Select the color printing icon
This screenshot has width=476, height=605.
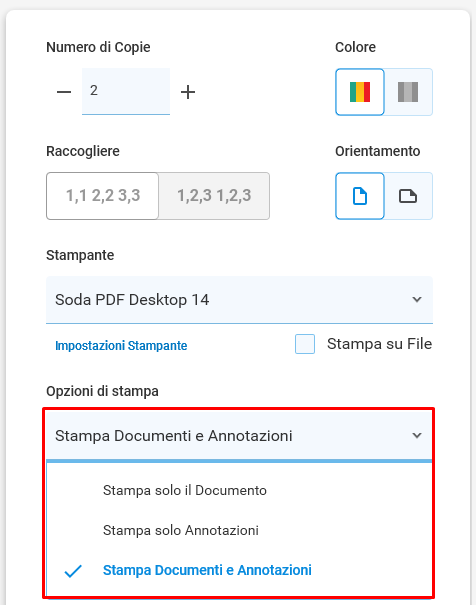click(360, 92)
